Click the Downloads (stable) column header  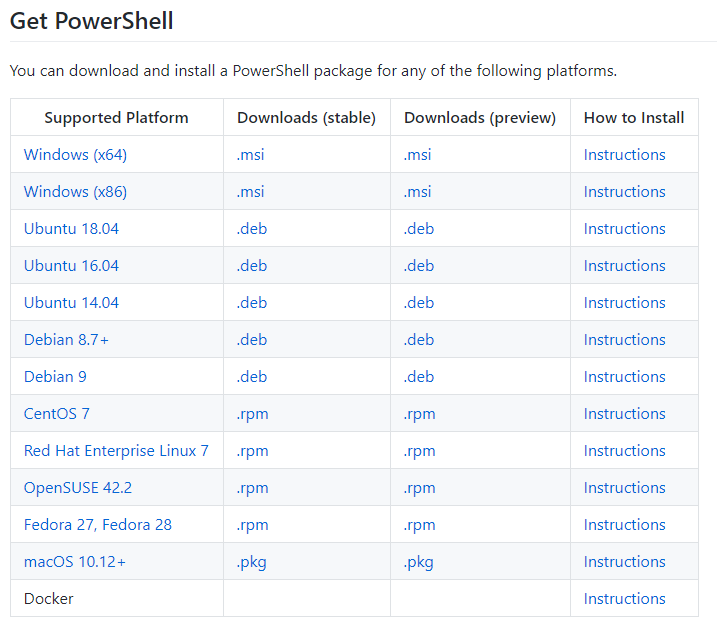pyautogui.click(x=306, y=118)
